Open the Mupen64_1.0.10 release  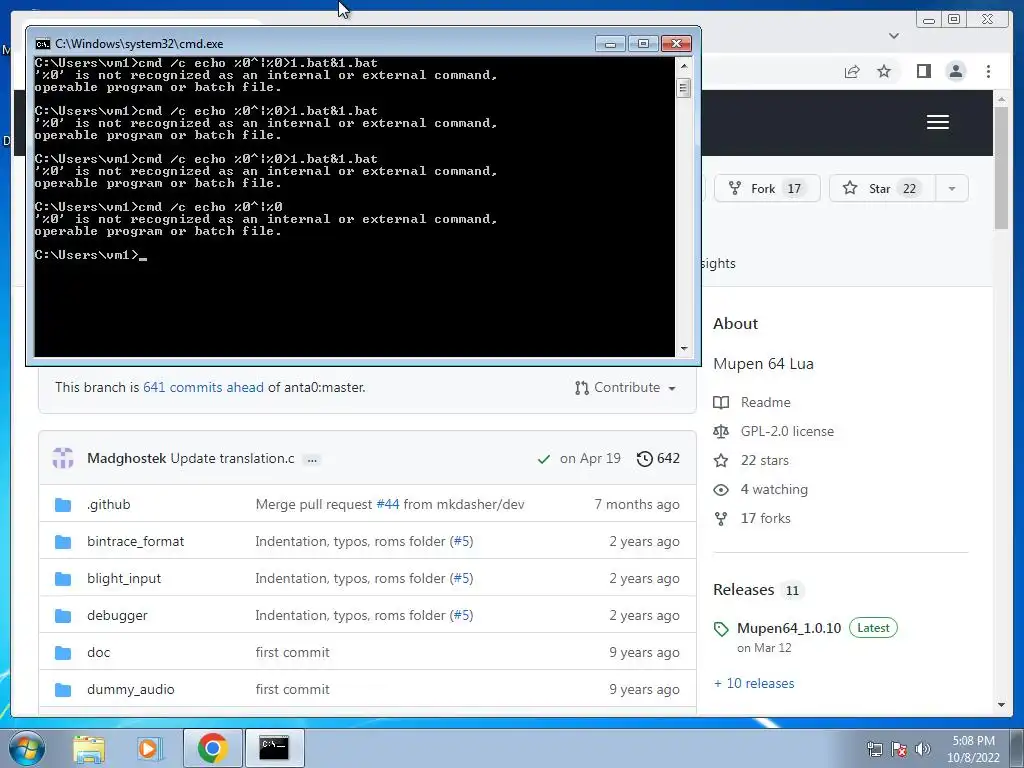point(789,628)
